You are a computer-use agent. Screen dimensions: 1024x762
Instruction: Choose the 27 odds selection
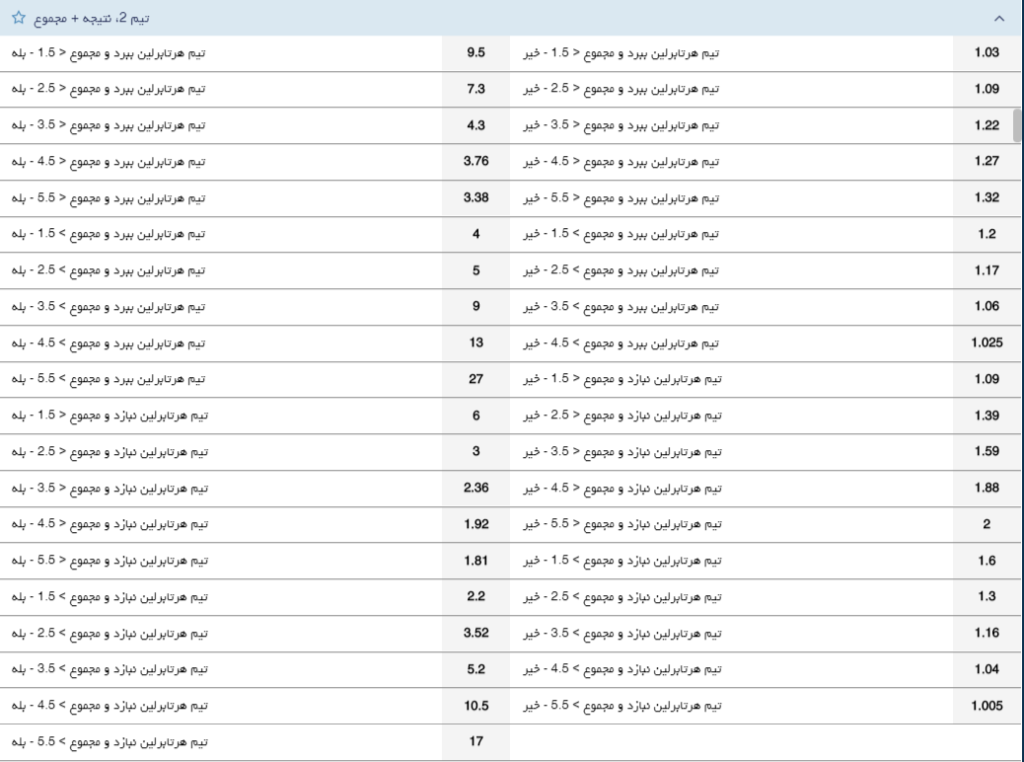pyautogui.click(x=476, y=379)
